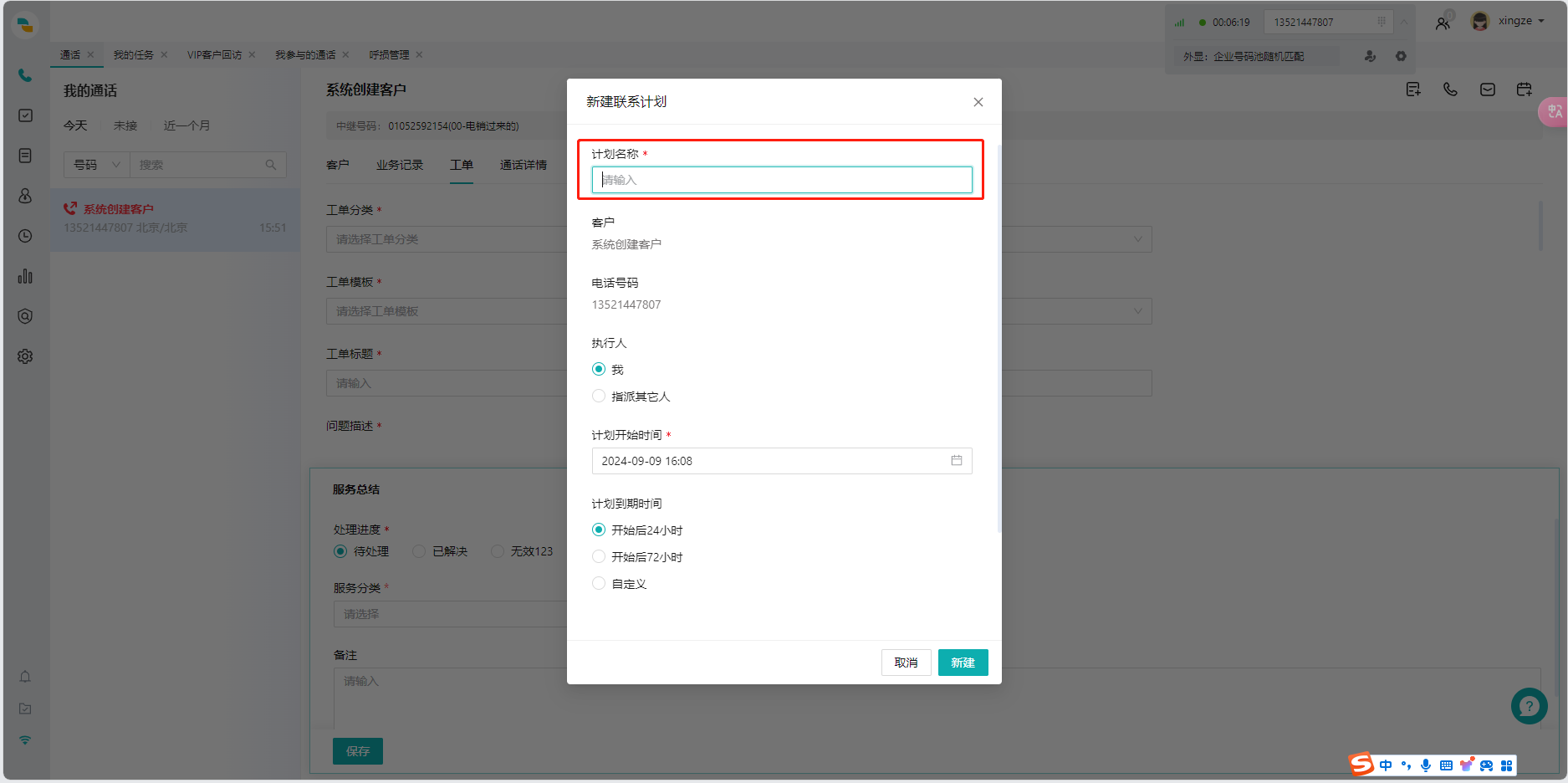Click the Sogou input method S icon

(1361, 764)
